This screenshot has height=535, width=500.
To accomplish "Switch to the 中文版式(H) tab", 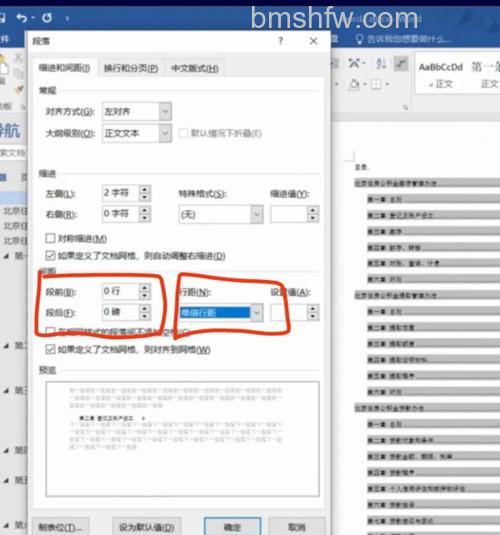I will pos(195,69).
